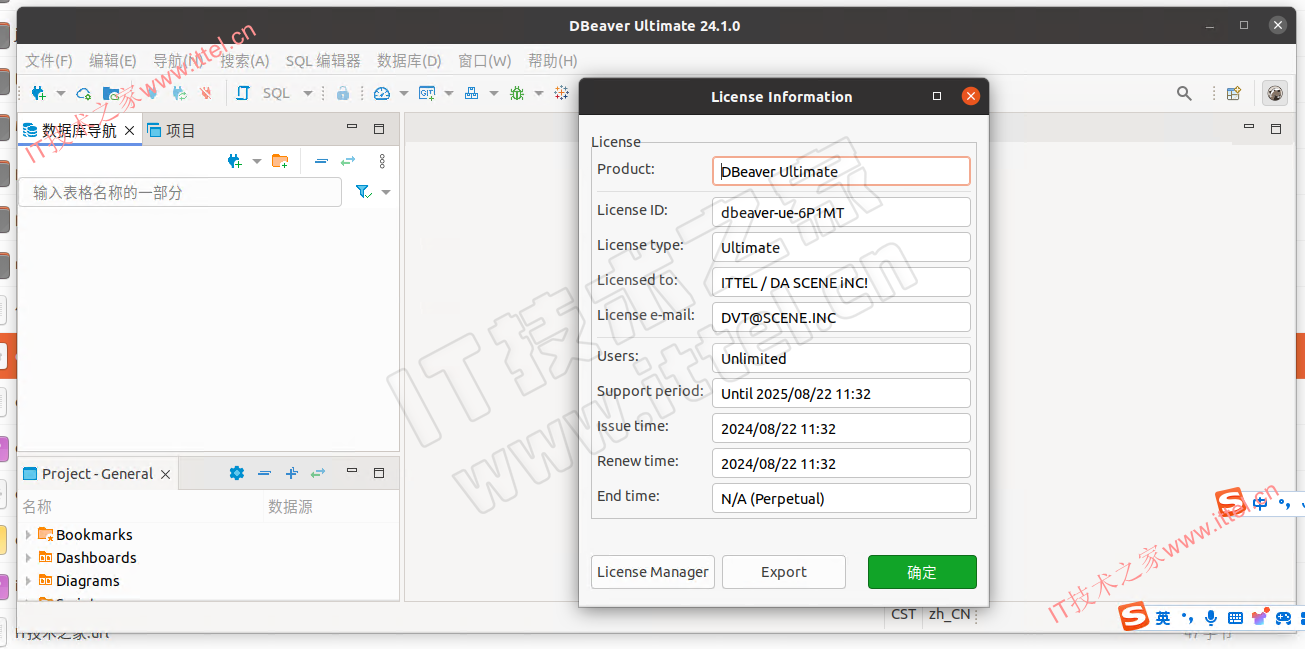Viewport: 1305px width, 649px height.
Task: Expand the Bookmarks tree node
Action: [x=28, y=535]
